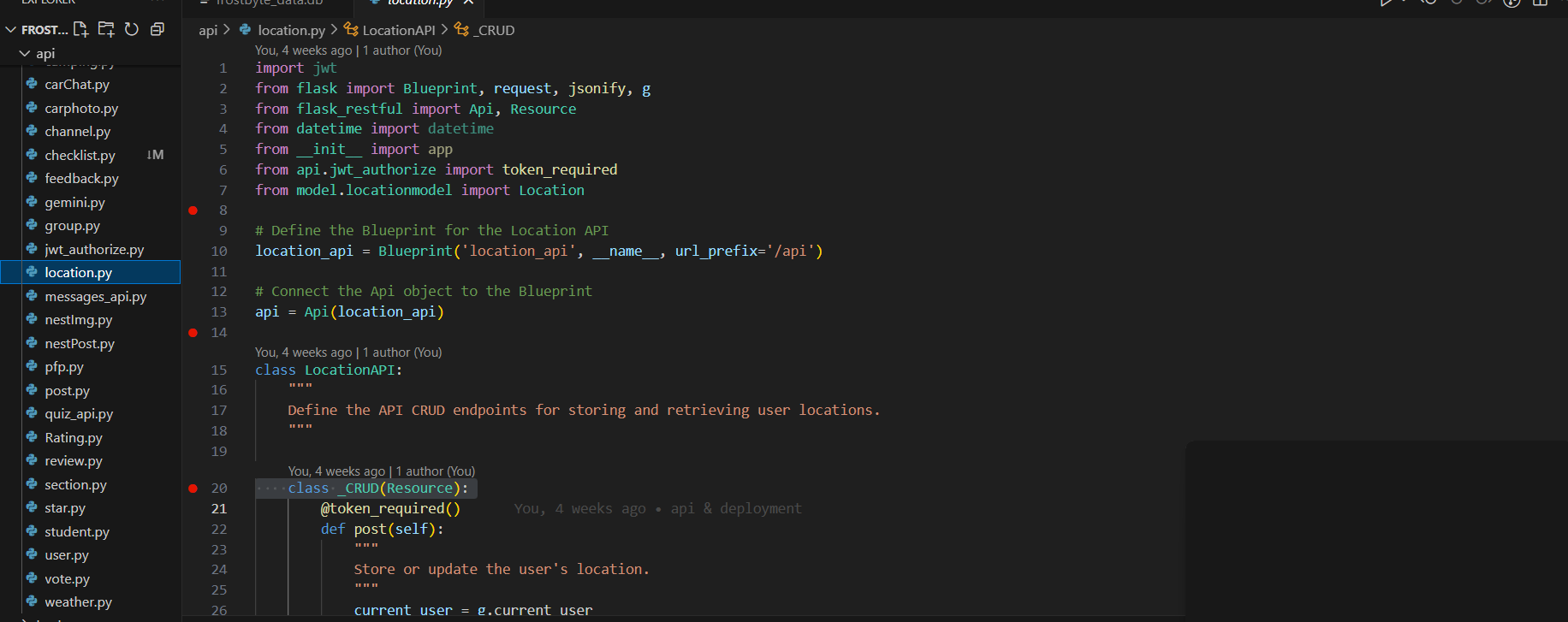The width and height of the screenshot is (1568, 622).
Task: Open the api breadcrumb segment
Action: pyautogui.click(x=208, y=30)
